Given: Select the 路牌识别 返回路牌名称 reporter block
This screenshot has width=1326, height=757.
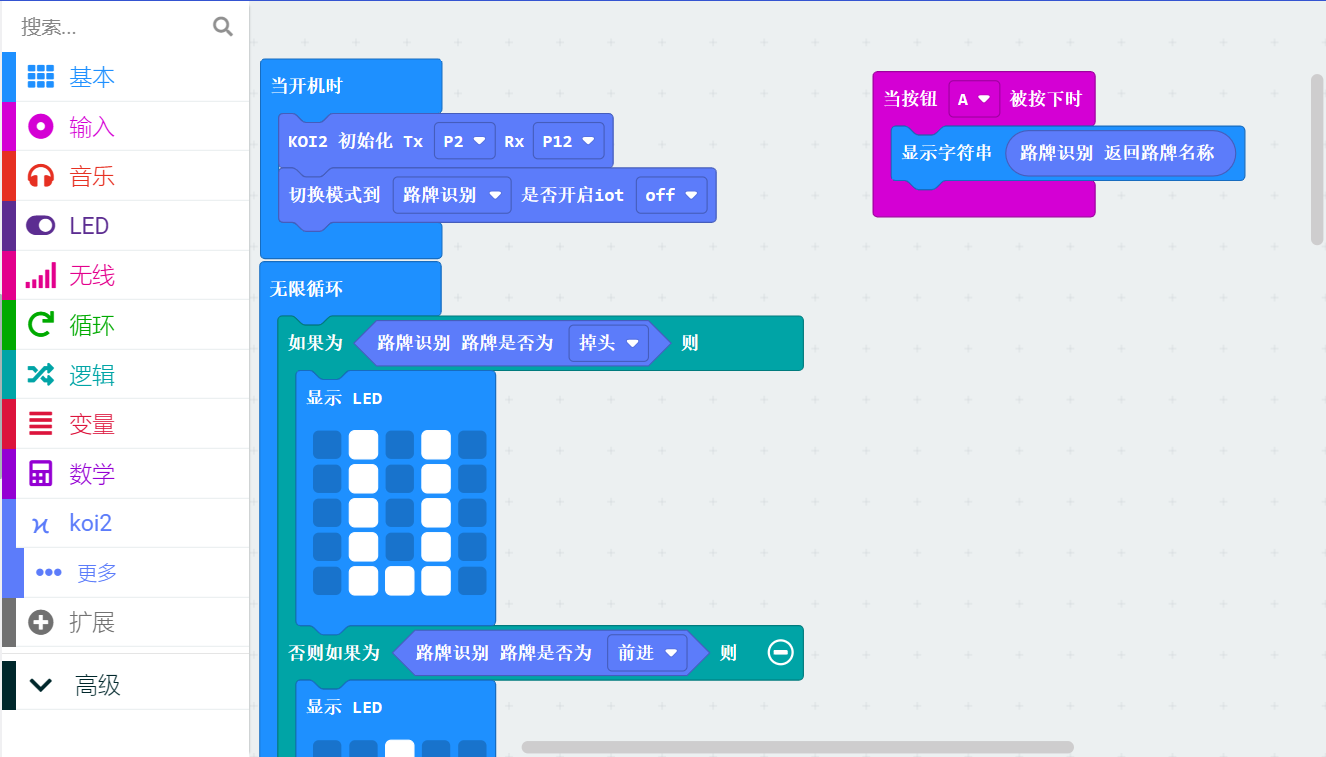Looking at the screenshot, I should (x=1120, y=153).
